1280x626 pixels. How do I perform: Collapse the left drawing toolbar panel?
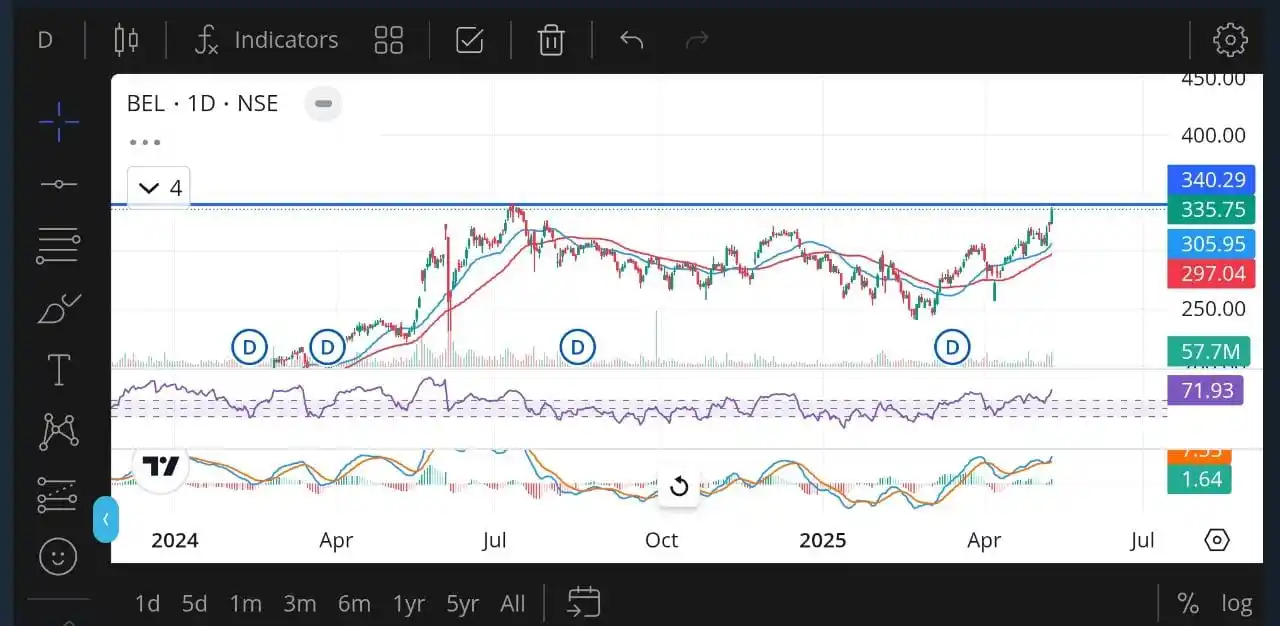pos(105,520)
